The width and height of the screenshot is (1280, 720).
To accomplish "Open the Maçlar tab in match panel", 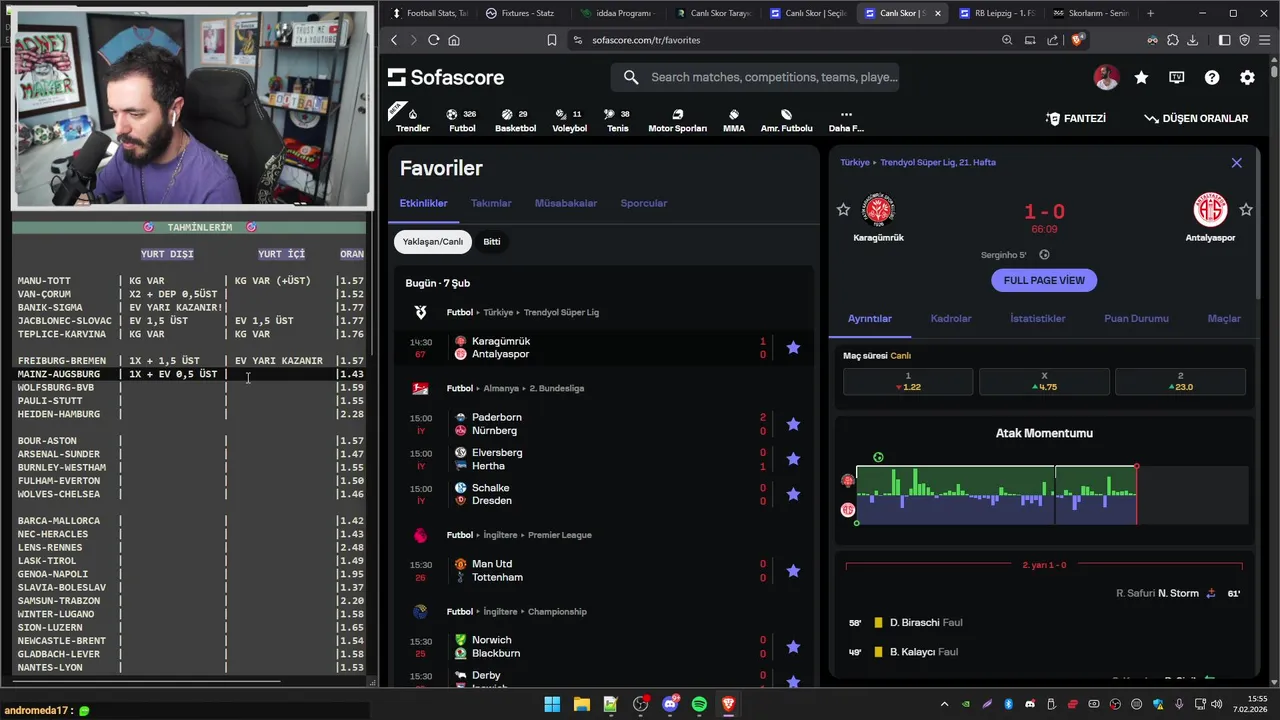I will [1224, 318].
